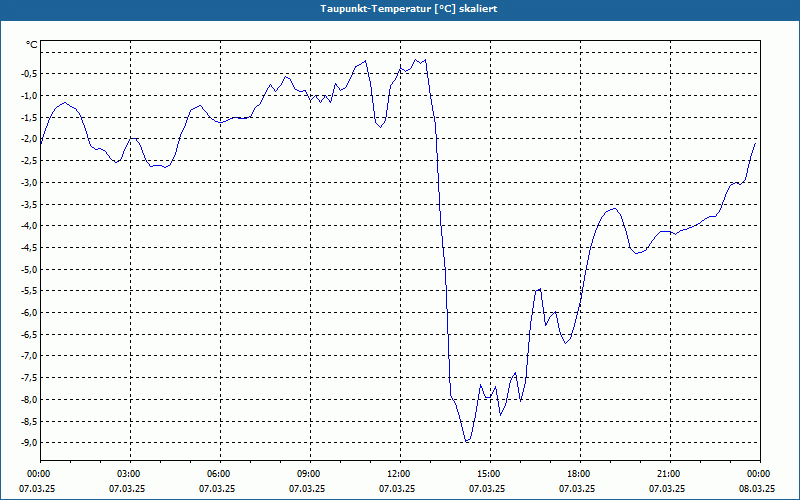Click the -5,0 y-axis label
This screenshot has height=500, width=800.
point(29,269)
